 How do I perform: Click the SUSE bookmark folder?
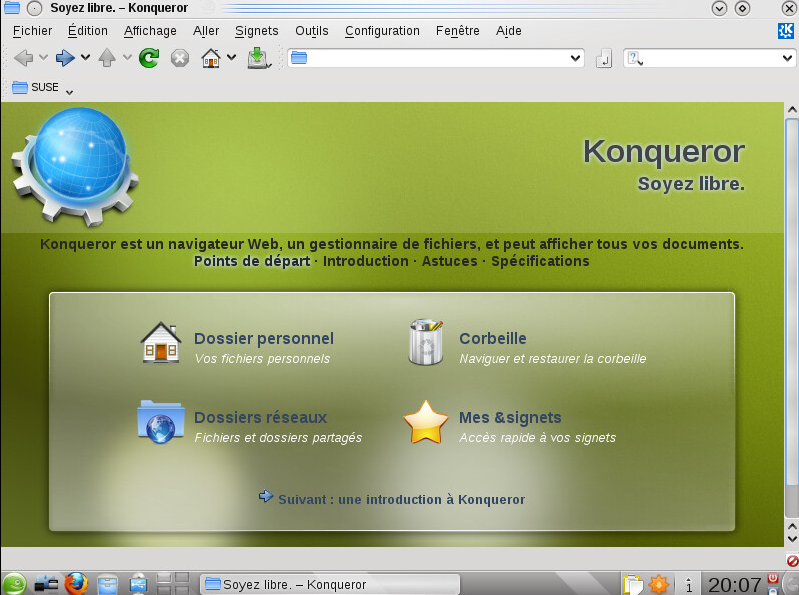coord(35,87)
